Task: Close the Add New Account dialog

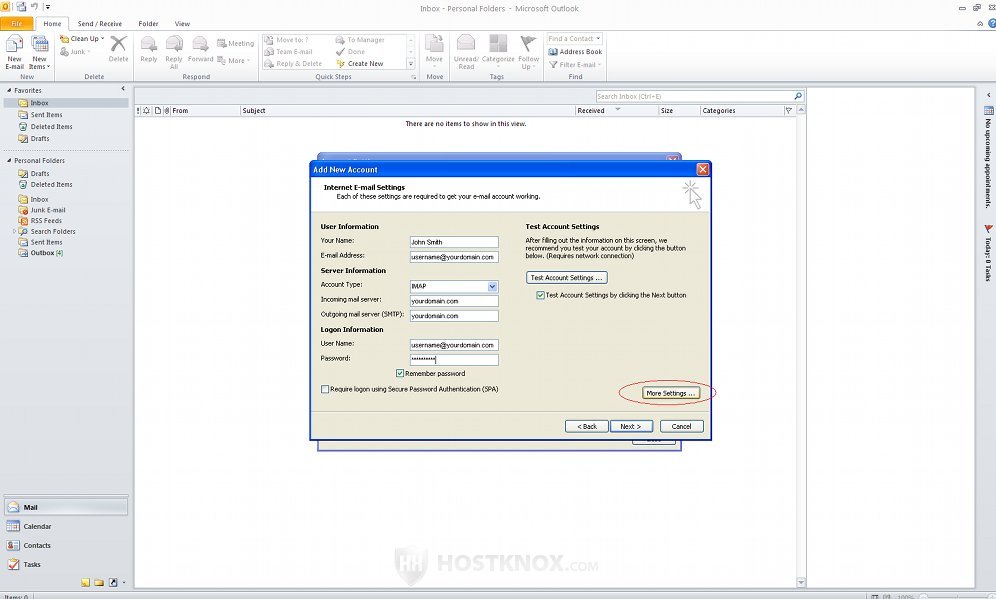Action: click(x=703, y=169)
